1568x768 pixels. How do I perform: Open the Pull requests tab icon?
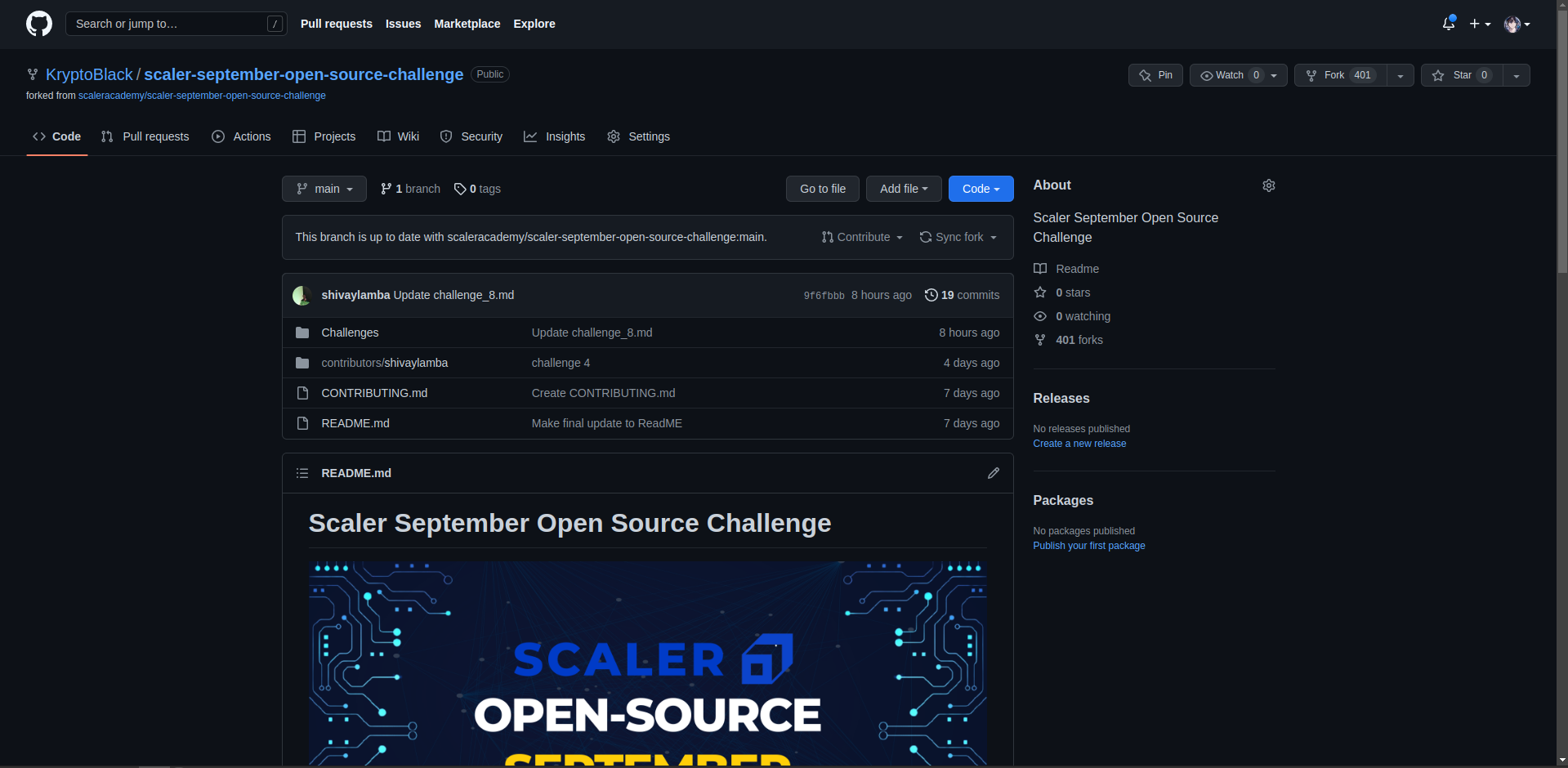[107, 136]
